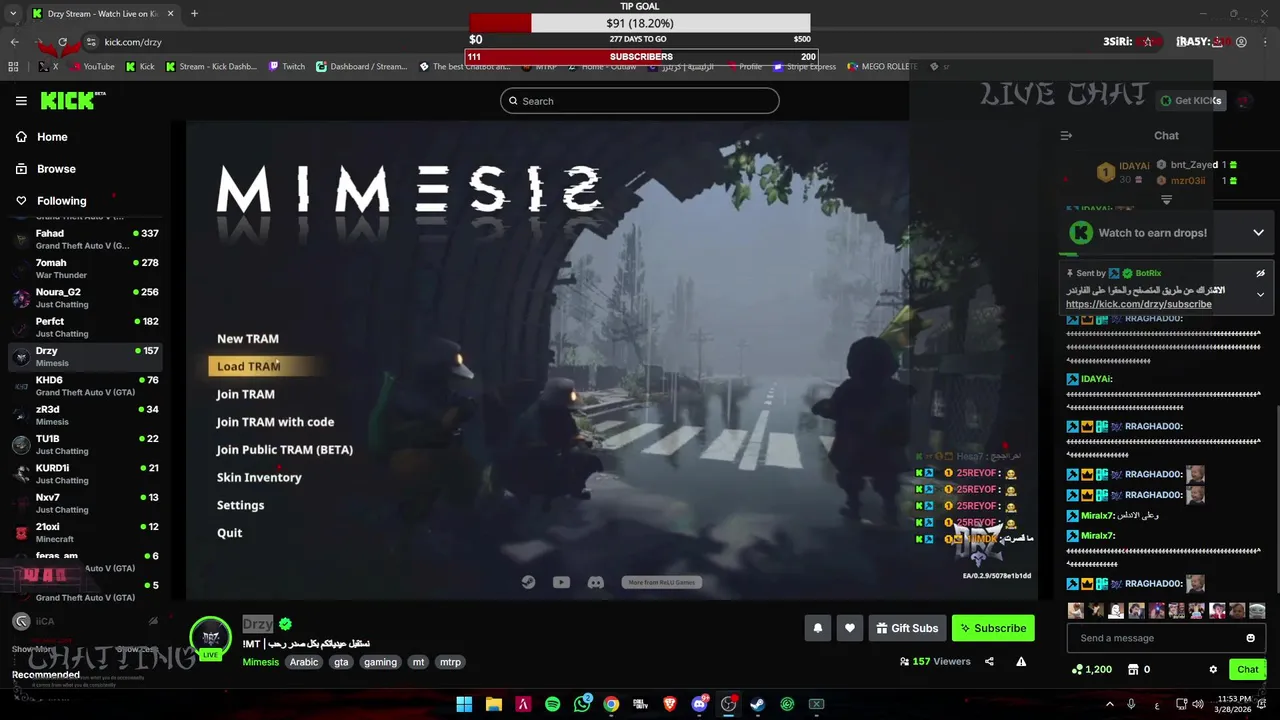Click the gaming tag
The height and width of the screenshot is (720, 1280).
tap(380, 662)
